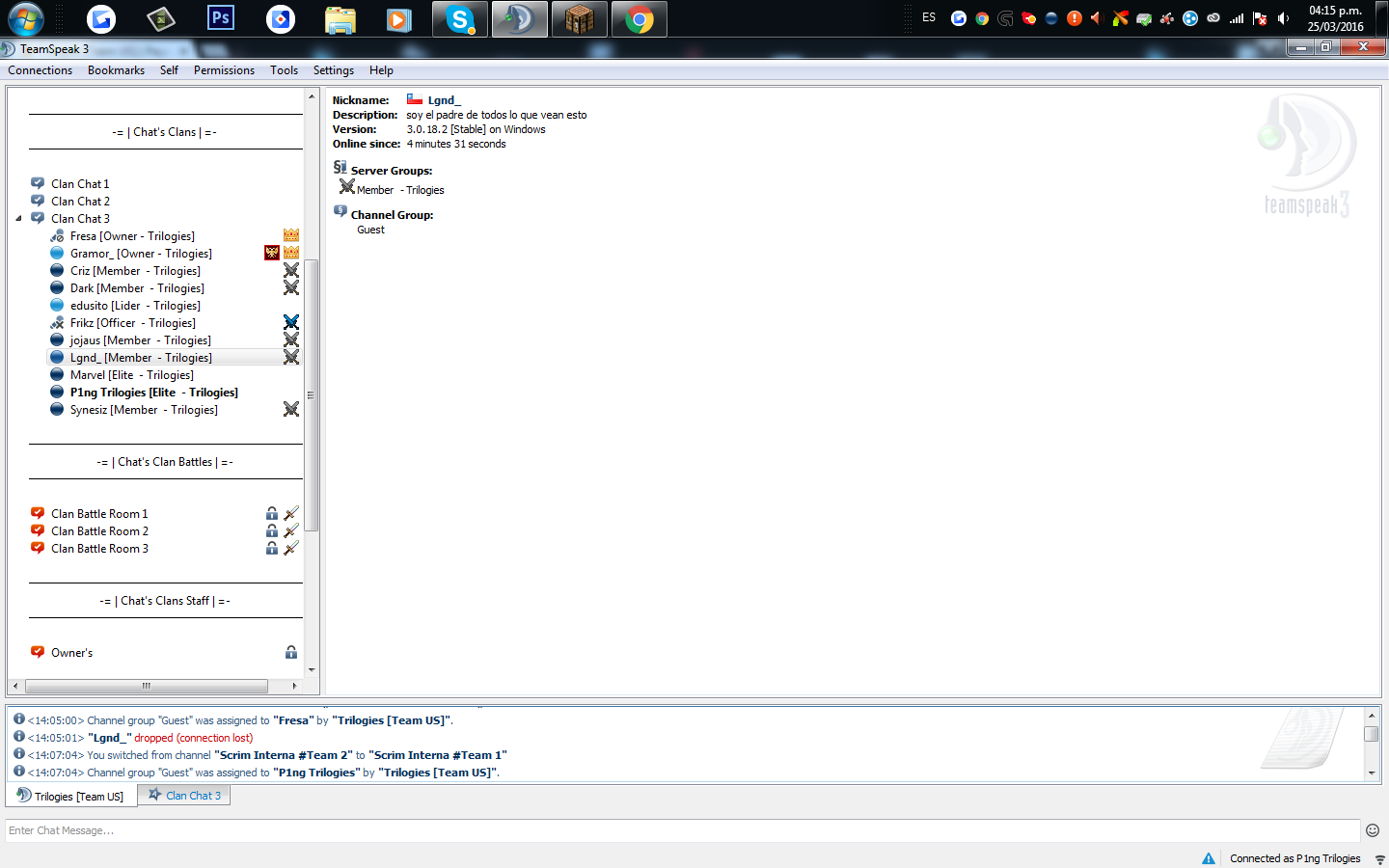
Task: Click the Windows Start orb
Action: coord(26,18)
